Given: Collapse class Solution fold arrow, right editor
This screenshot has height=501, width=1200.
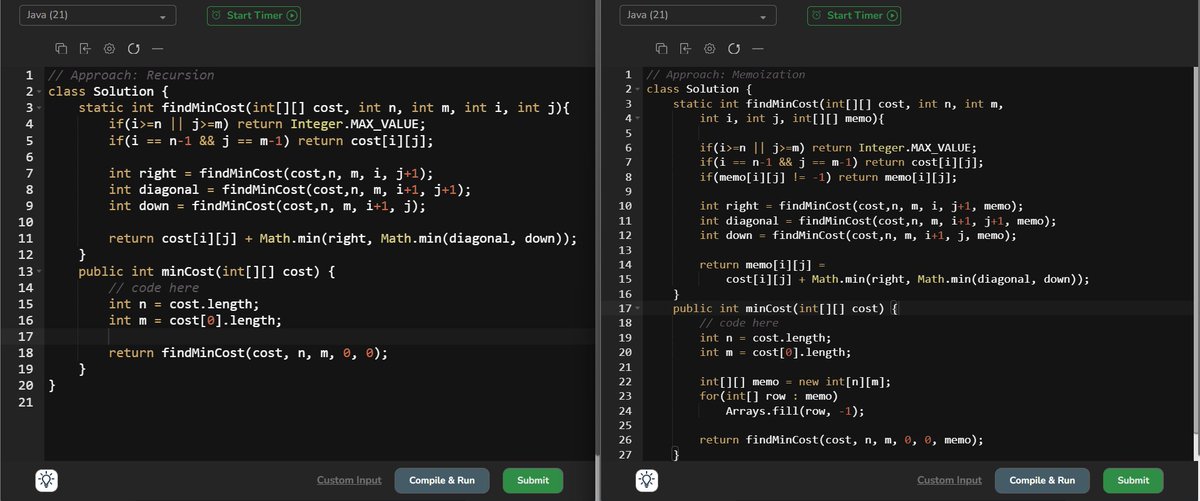Looking at the screenshot, I should pos(638,89).
